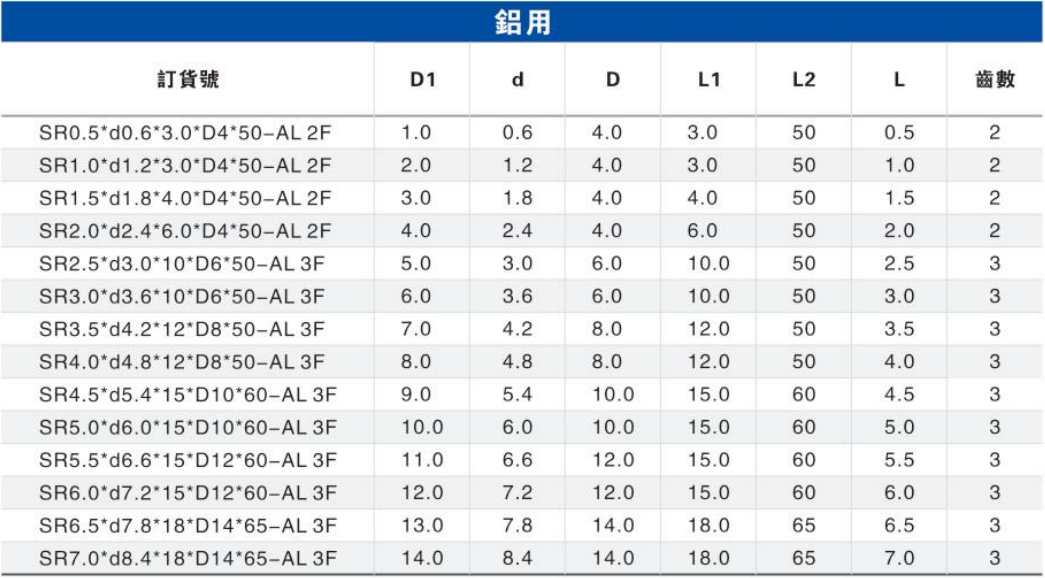Image resolution: width=1045 pixels, height=578 pixels.
Task: Select the D1 value 11.0 cell
Action: coord(422,460)
